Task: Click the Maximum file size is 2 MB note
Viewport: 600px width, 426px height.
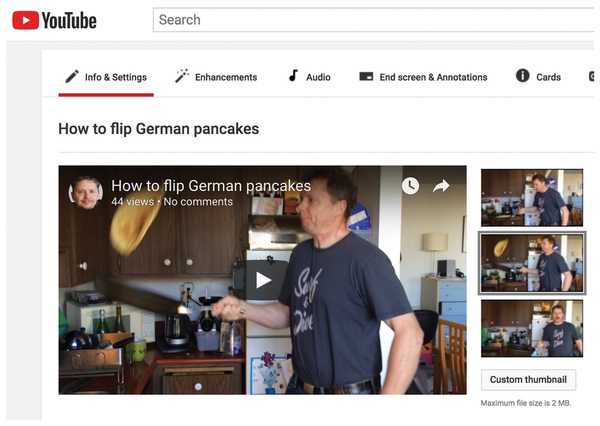Action: tap(526, 403)
